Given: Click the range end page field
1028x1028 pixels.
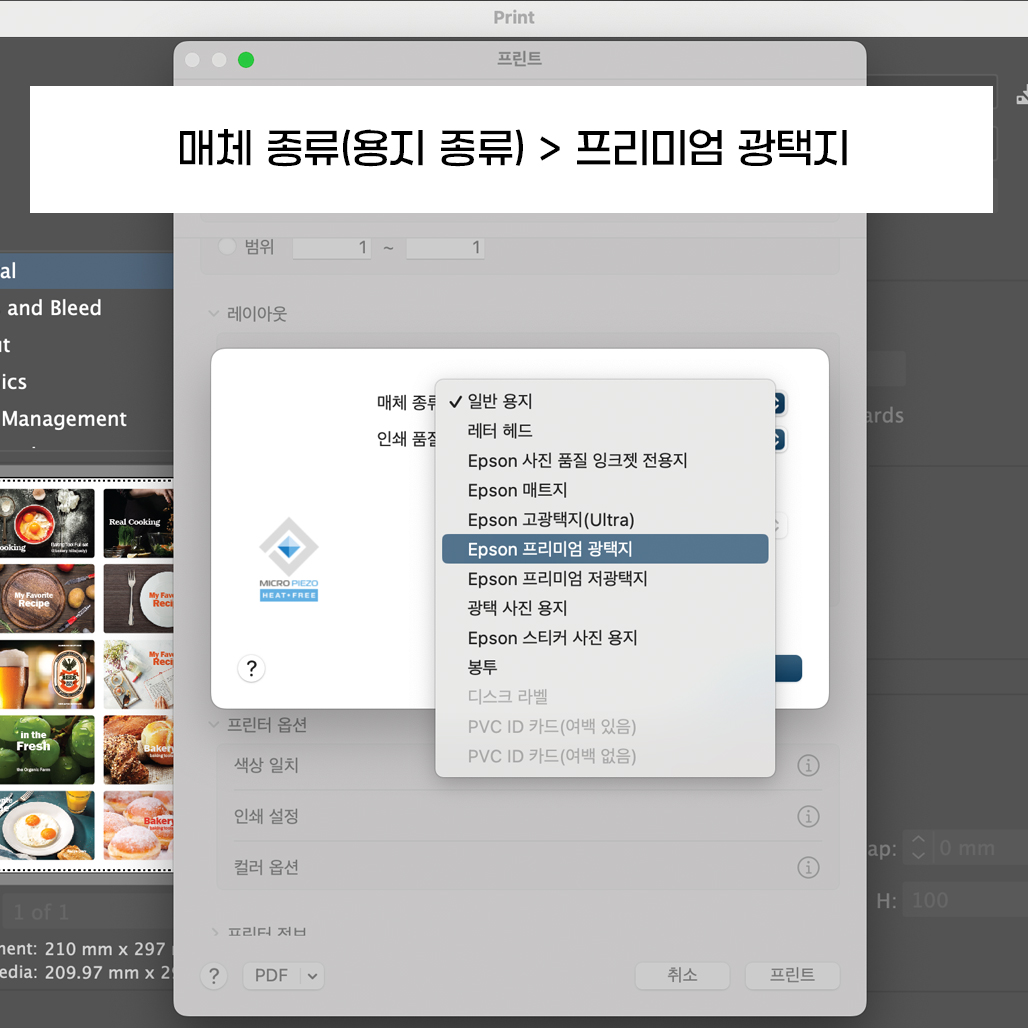Looking at the screenshot, I should pyautogui.click(x=445, y=248).
